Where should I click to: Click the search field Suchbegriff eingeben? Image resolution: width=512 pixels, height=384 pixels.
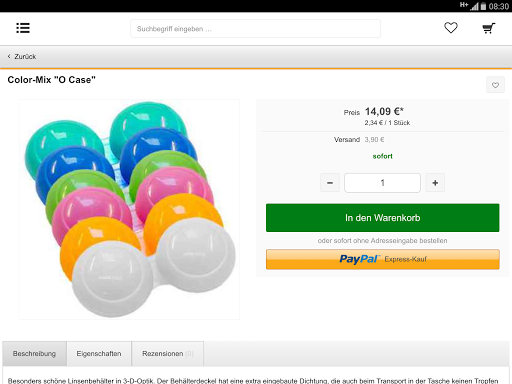point(255,29)
